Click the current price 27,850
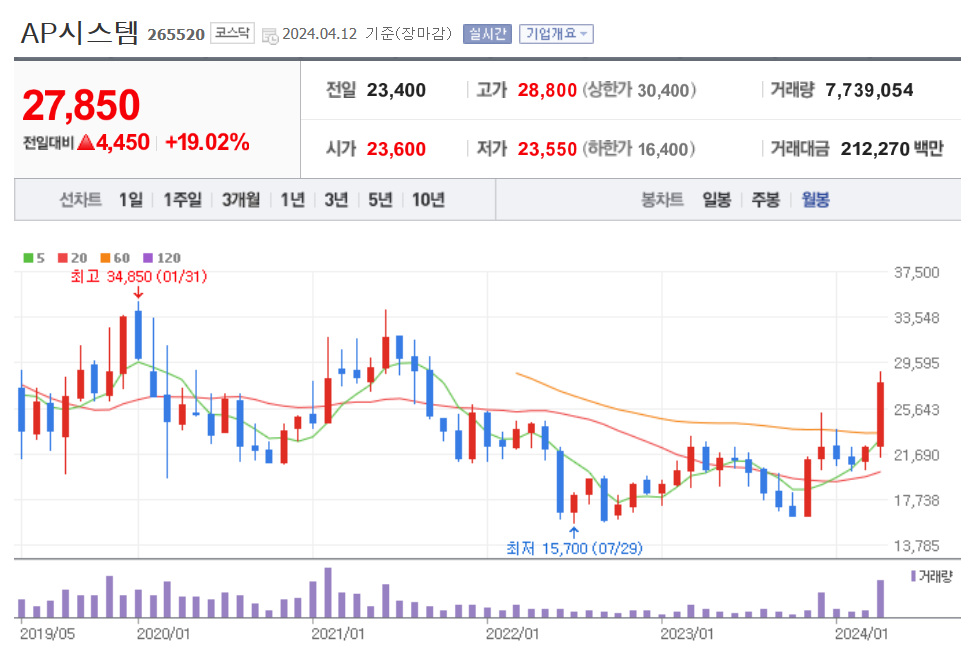This screenshot has height=665, width=961. [82, 105]
